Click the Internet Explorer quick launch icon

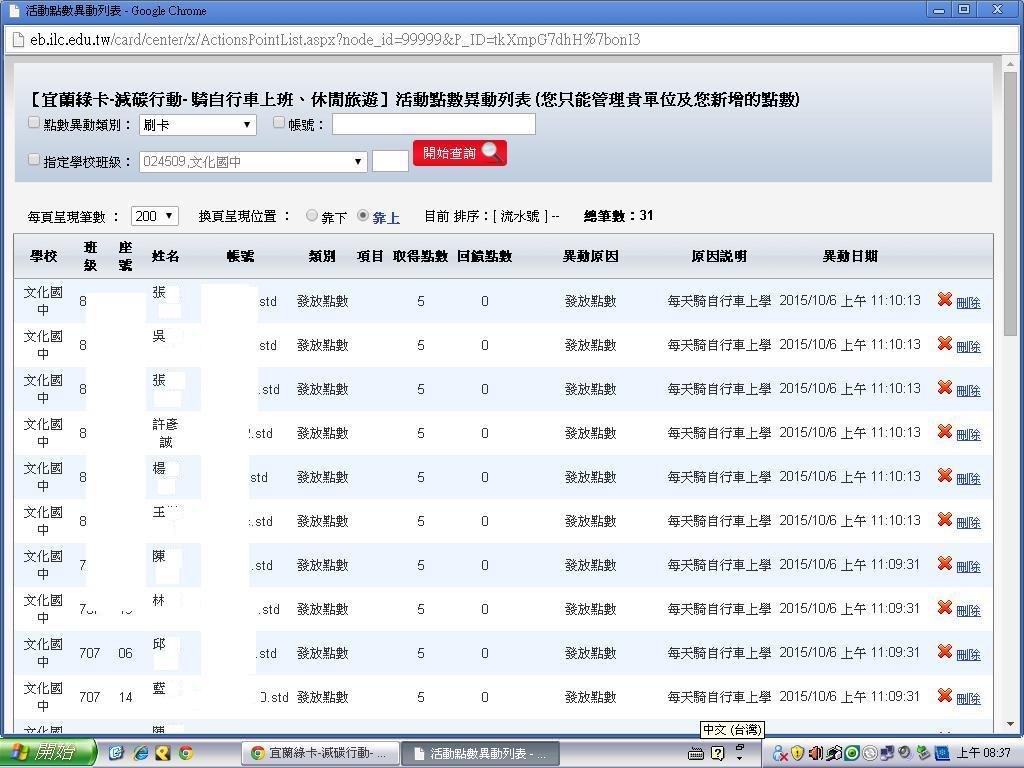click(140, 753)
